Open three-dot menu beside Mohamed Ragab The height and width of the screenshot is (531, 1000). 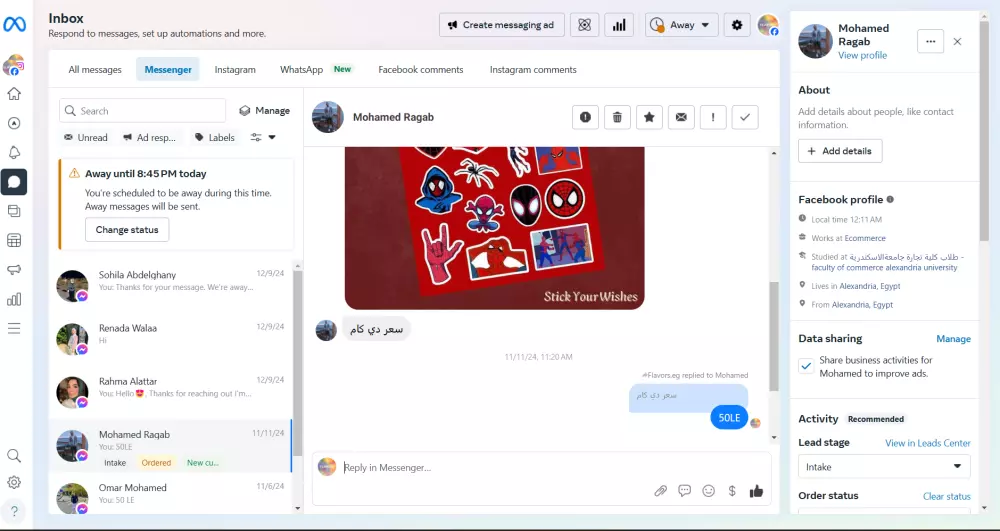(930, 41)
